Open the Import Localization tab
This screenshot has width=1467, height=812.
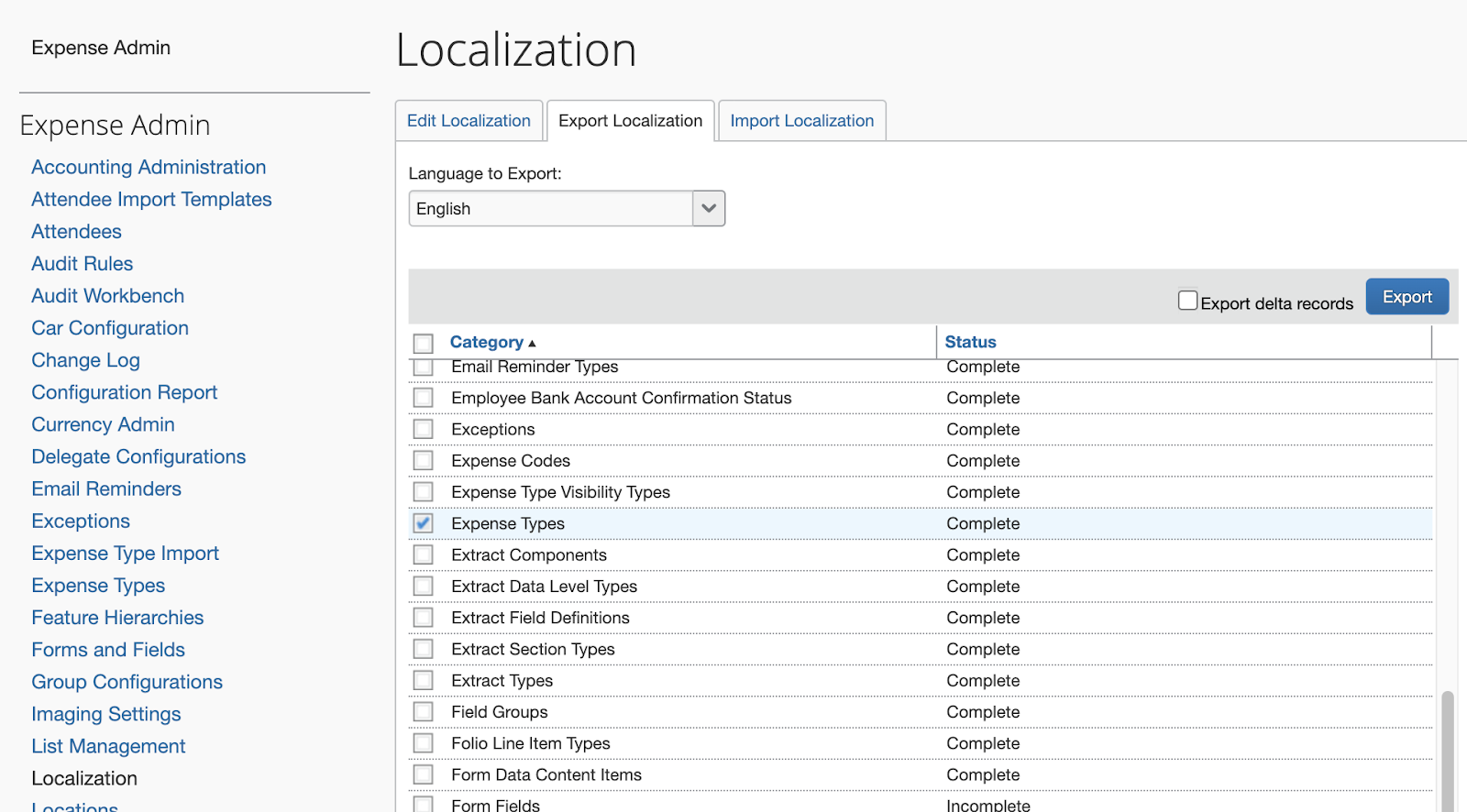click(x=801, y=121)
